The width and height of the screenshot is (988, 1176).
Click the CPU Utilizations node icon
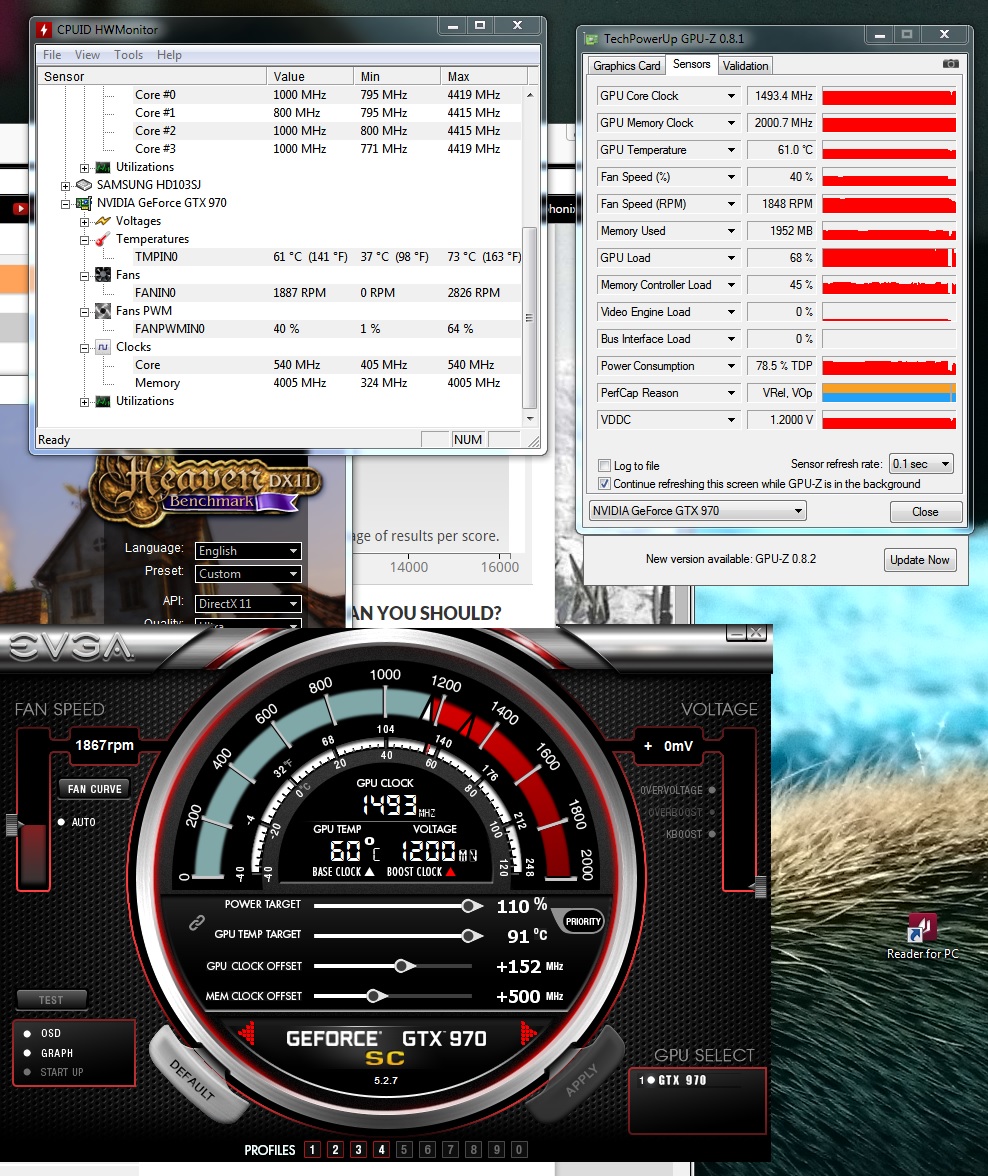click(x=103, y=167)
